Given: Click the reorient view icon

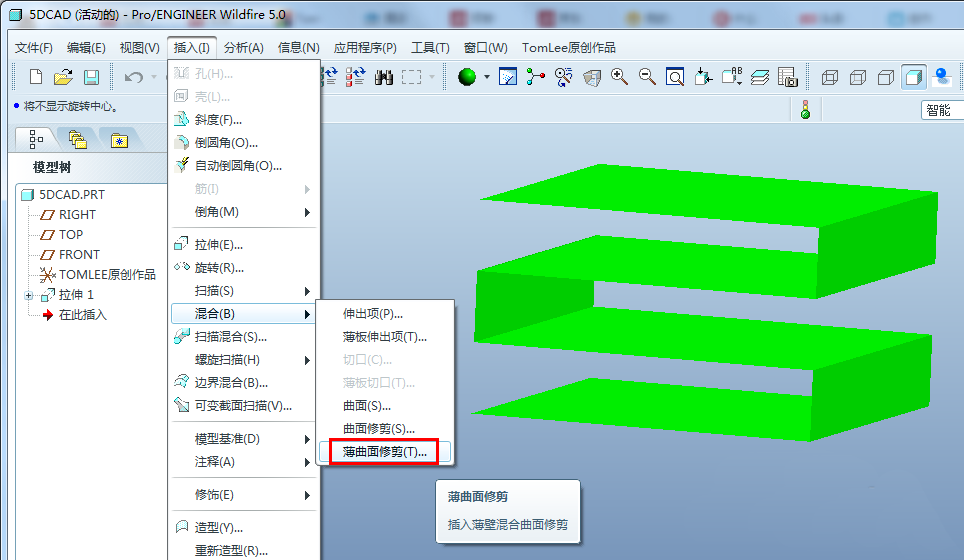Looking at the screenshot, I should (703, 77).
